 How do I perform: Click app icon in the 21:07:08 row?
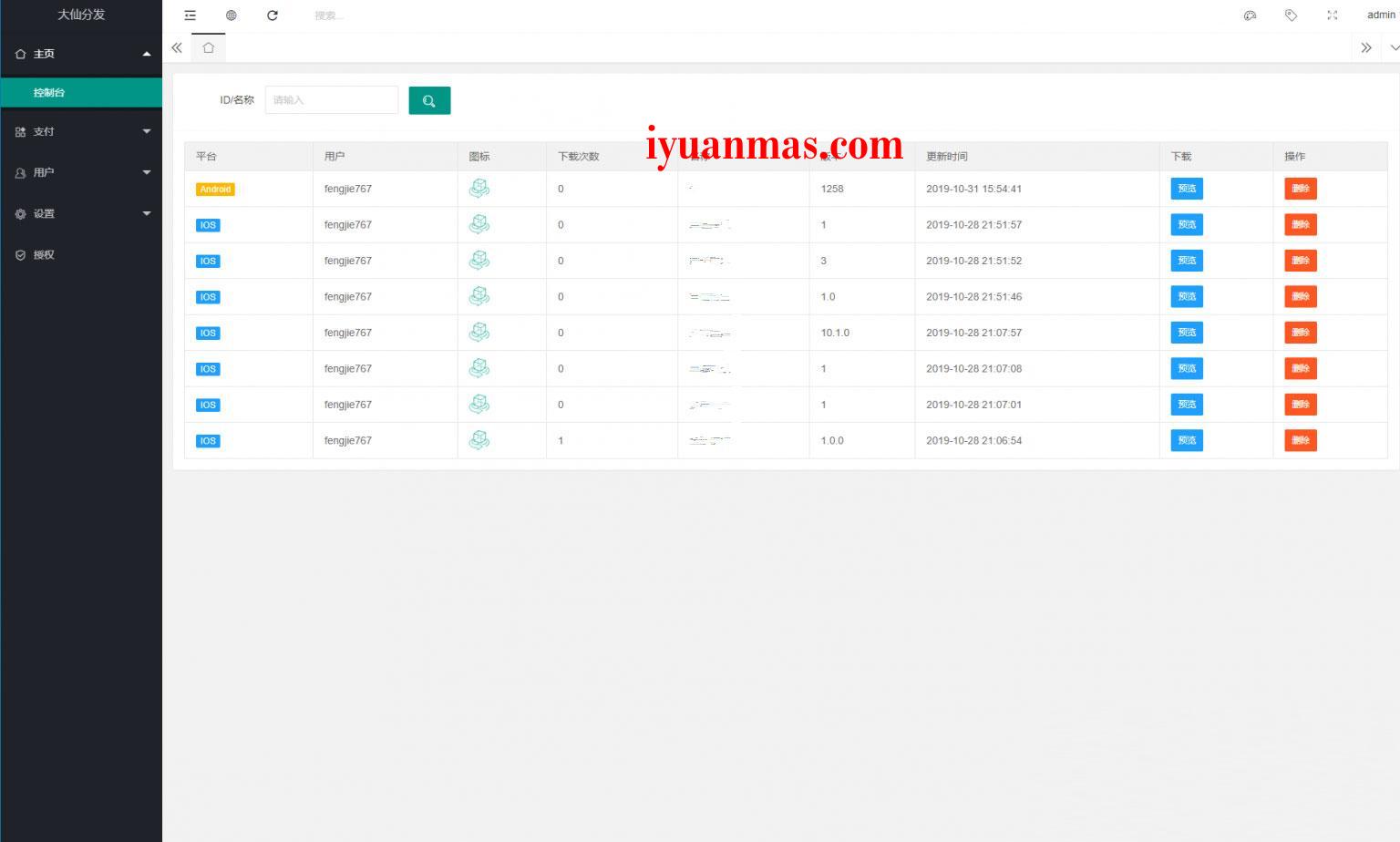[x=479, y=368]
